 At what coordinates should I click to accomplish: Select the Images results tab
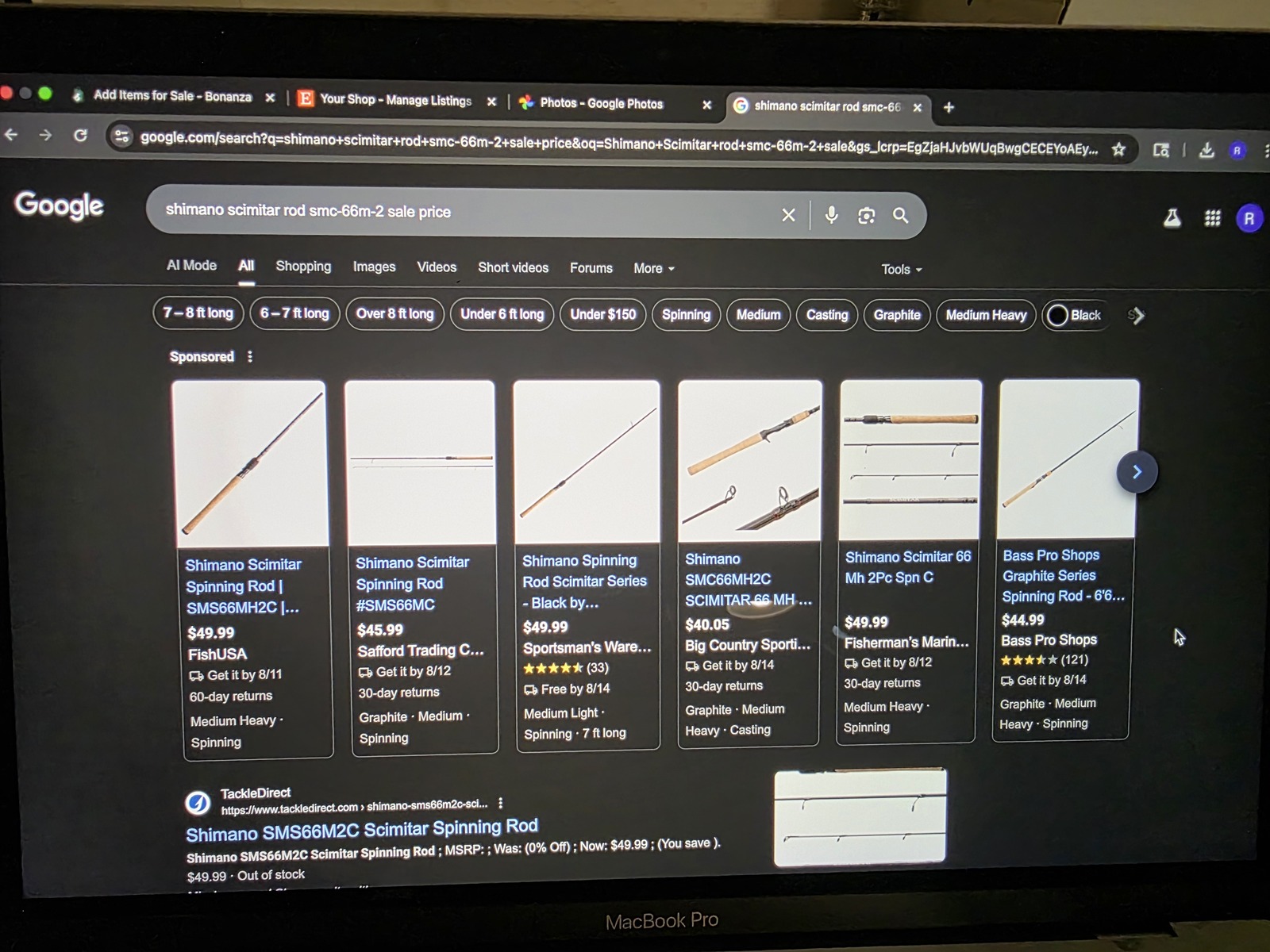coord(374,267)
